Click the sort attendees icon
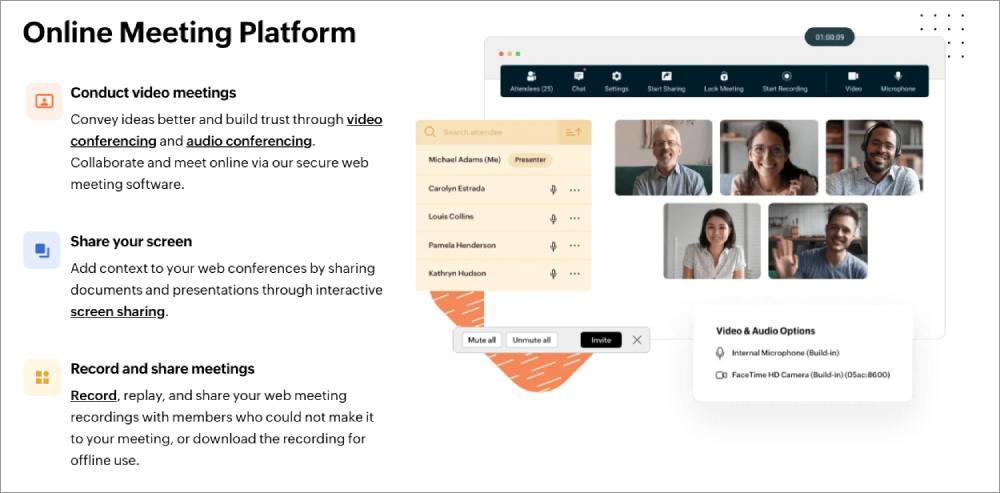The image size is (1000, 493). (574, 132)
